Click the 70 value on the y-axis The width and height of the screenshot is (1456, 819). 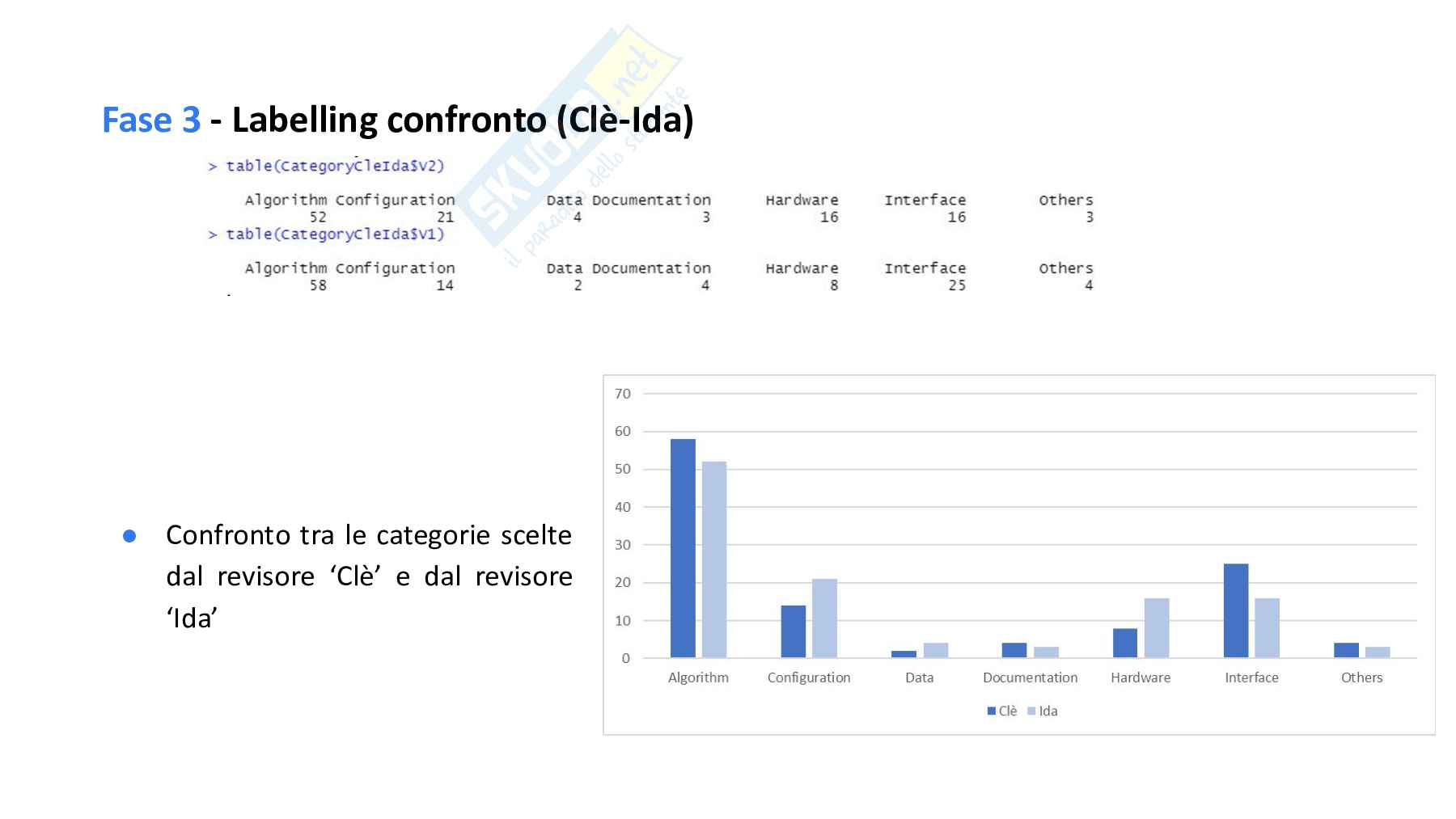tap(622, 394)
